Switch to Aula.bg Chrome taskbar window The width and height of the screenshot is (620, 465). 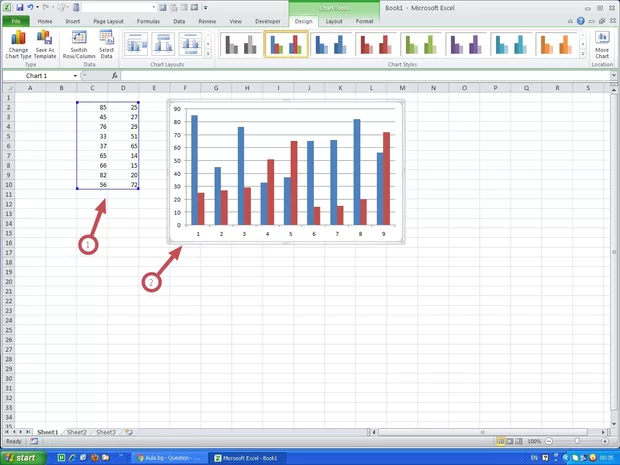[x=168, y=458]
